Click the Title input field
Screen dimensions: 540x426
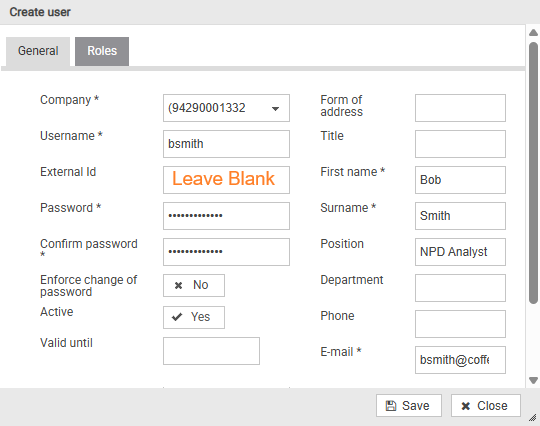point(460,144)
